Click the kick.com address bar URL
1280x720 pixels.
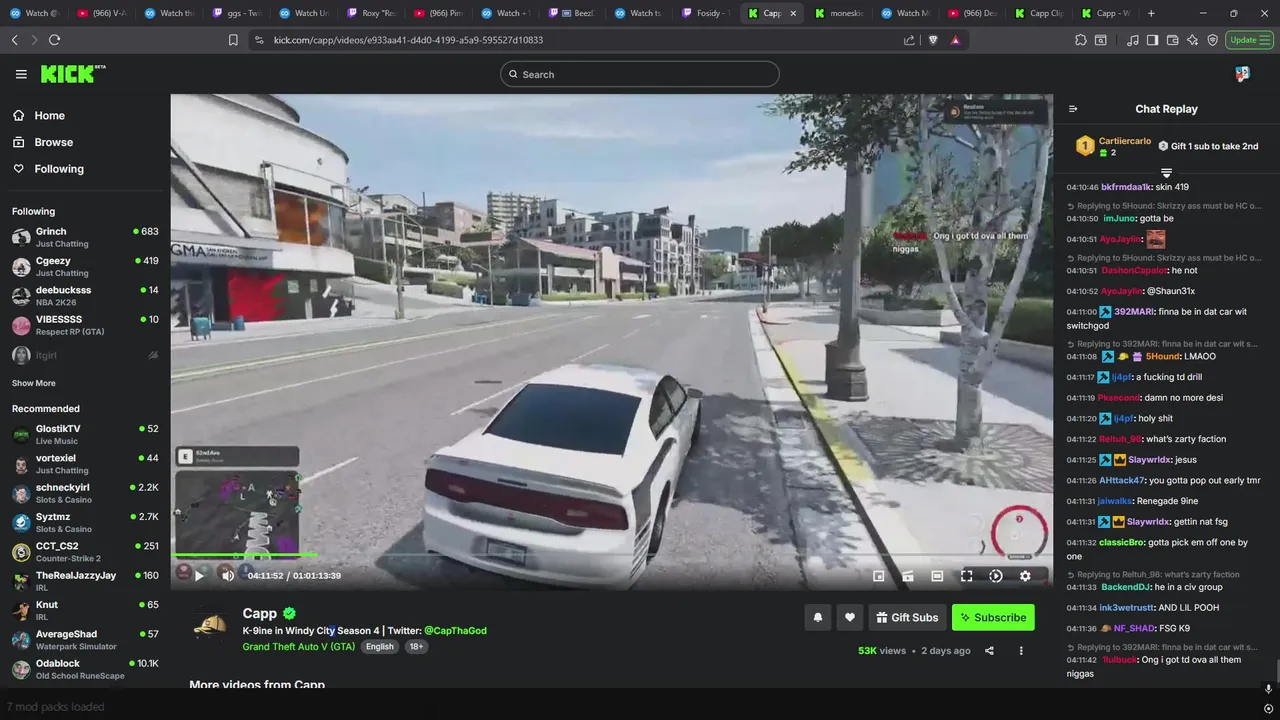(x=408, y=40)
